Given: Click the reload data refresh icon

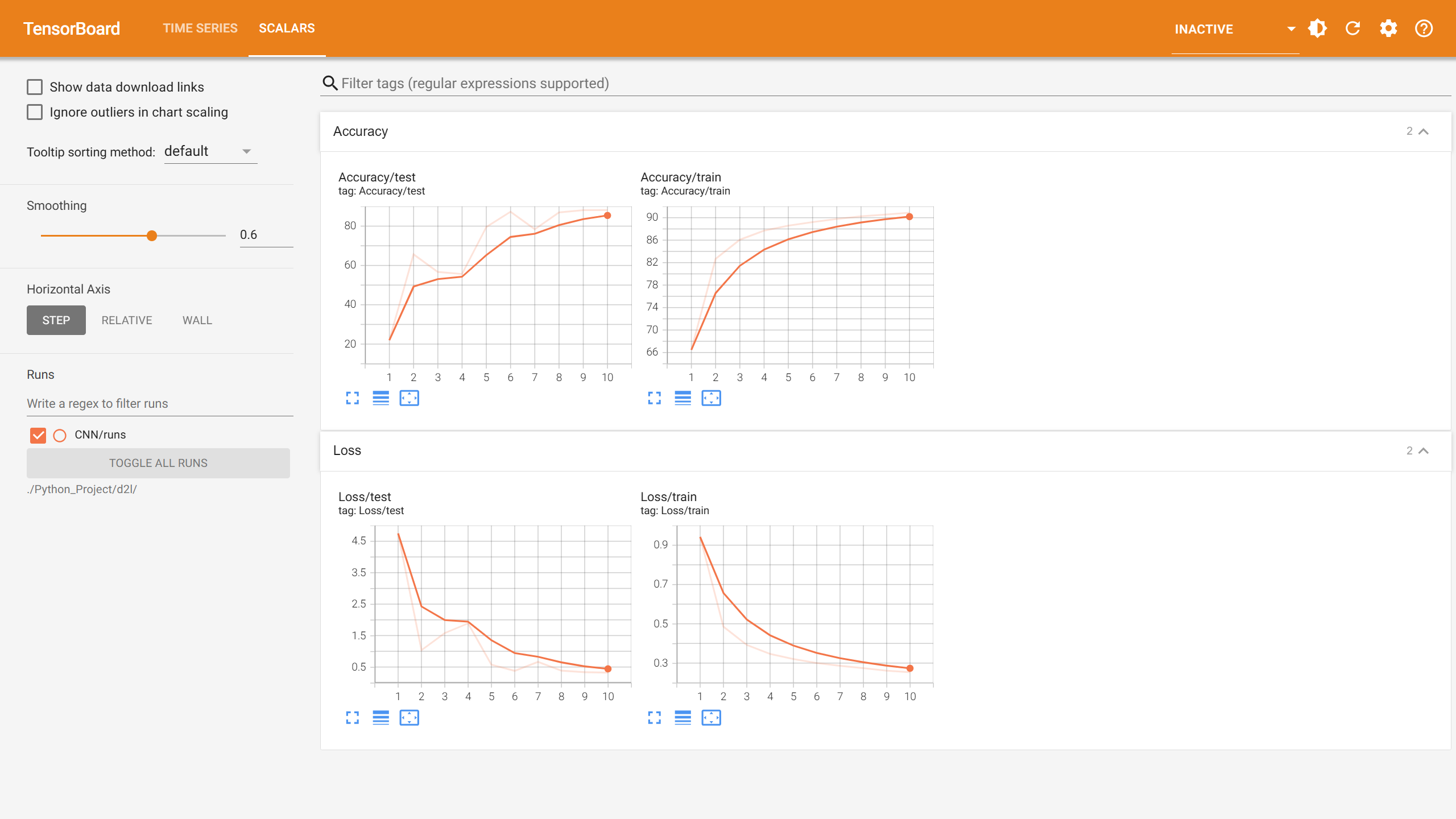Looking at the screenshot, I should [x=1353, y=28].
